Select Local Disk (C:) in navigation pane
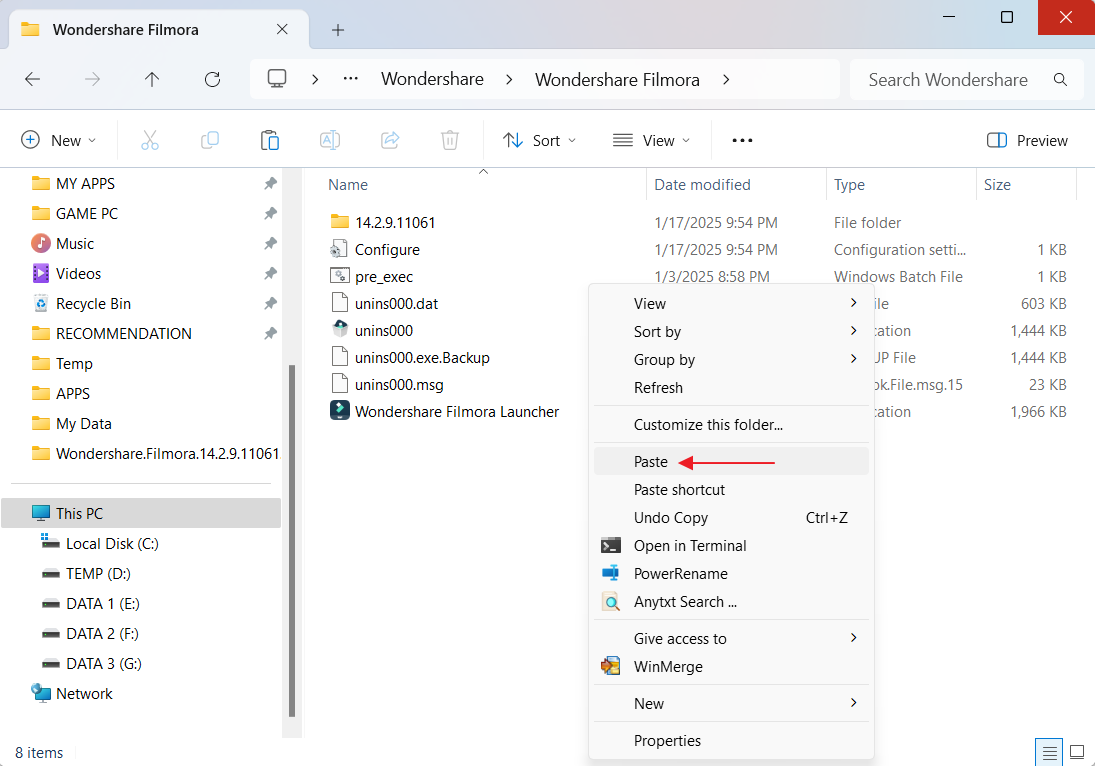 click(x=112, y=543)
